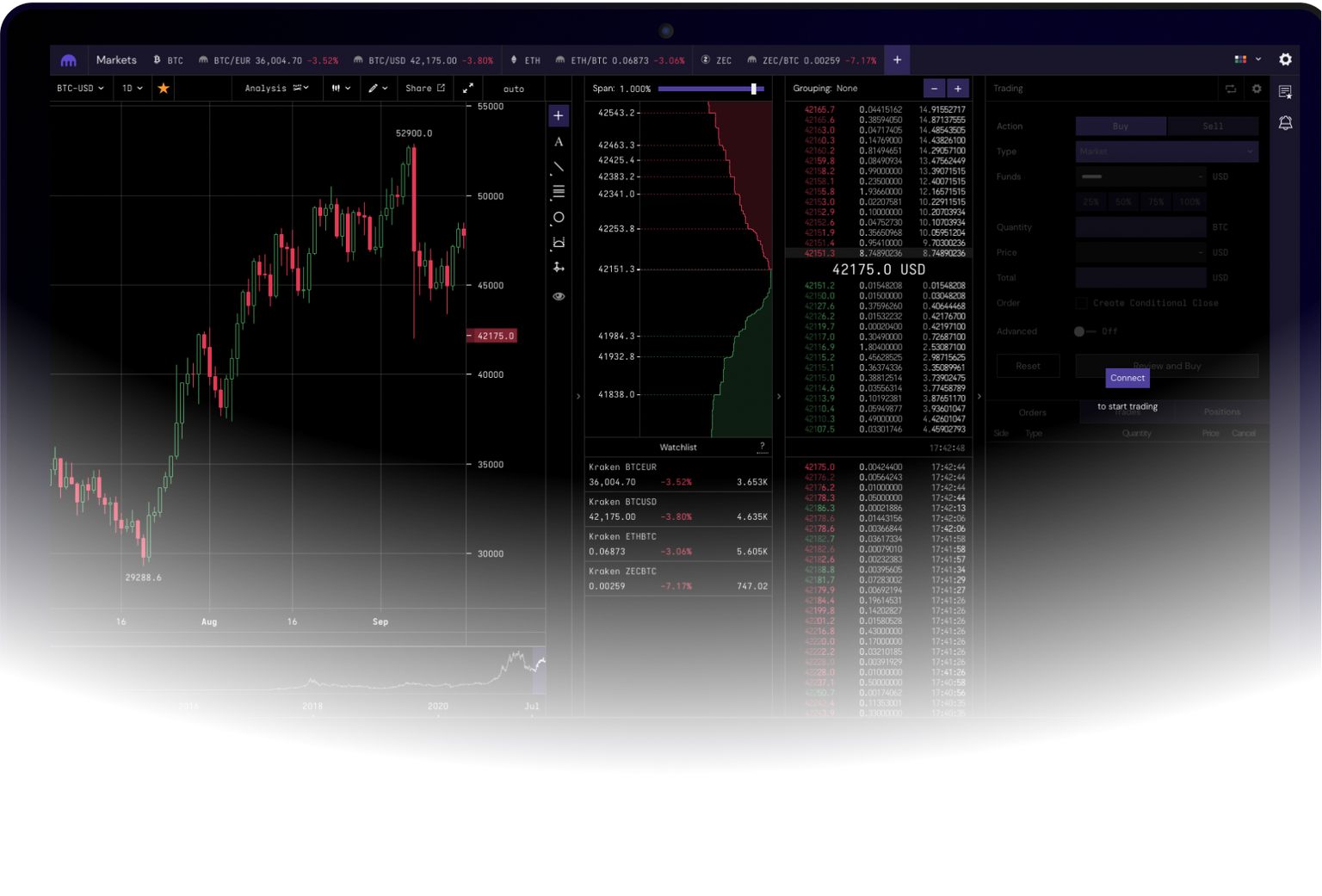Open the settings gear icon
Viewport: 1322px width, 896px height.
tap(1285, 59)
